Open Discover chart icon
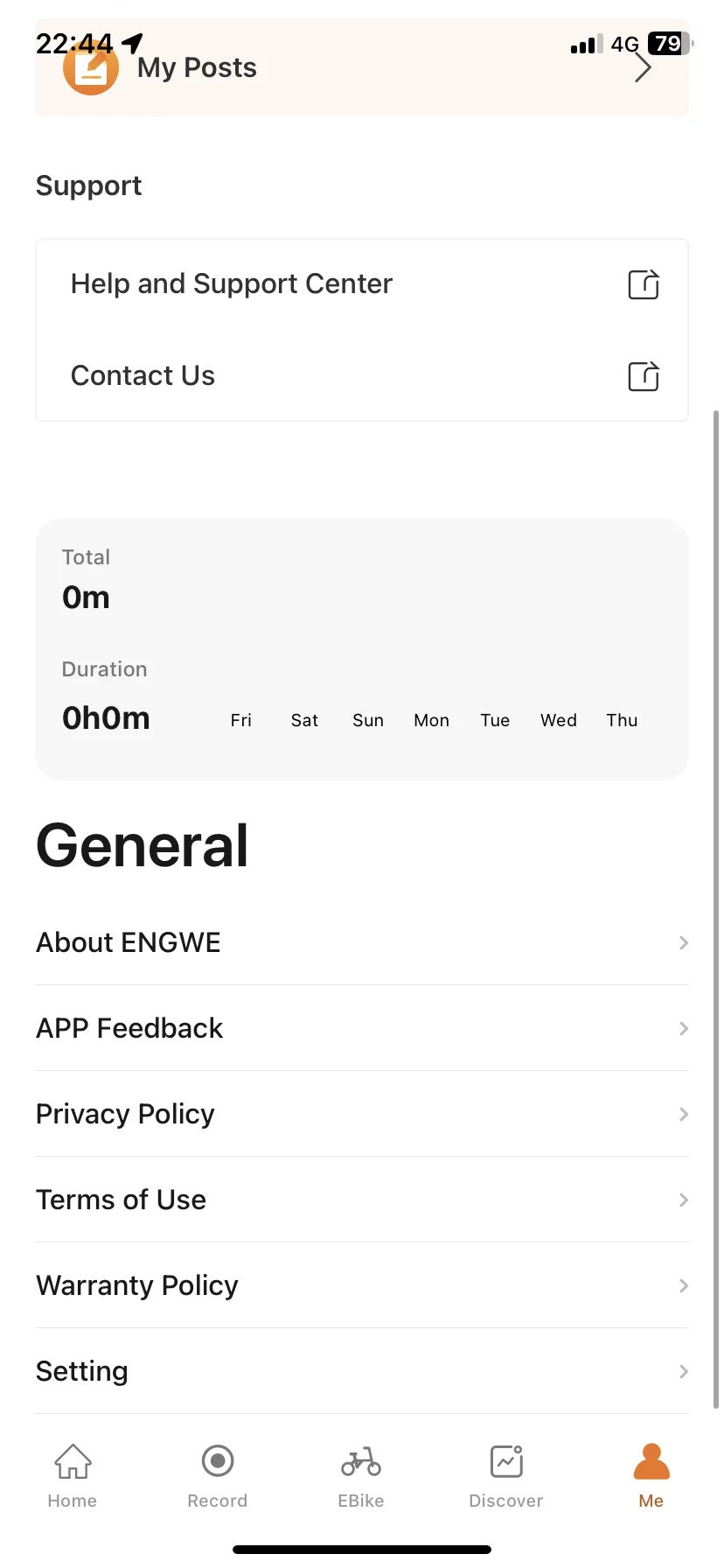Screen dimensions: 724x1568 pos(506,1461)
